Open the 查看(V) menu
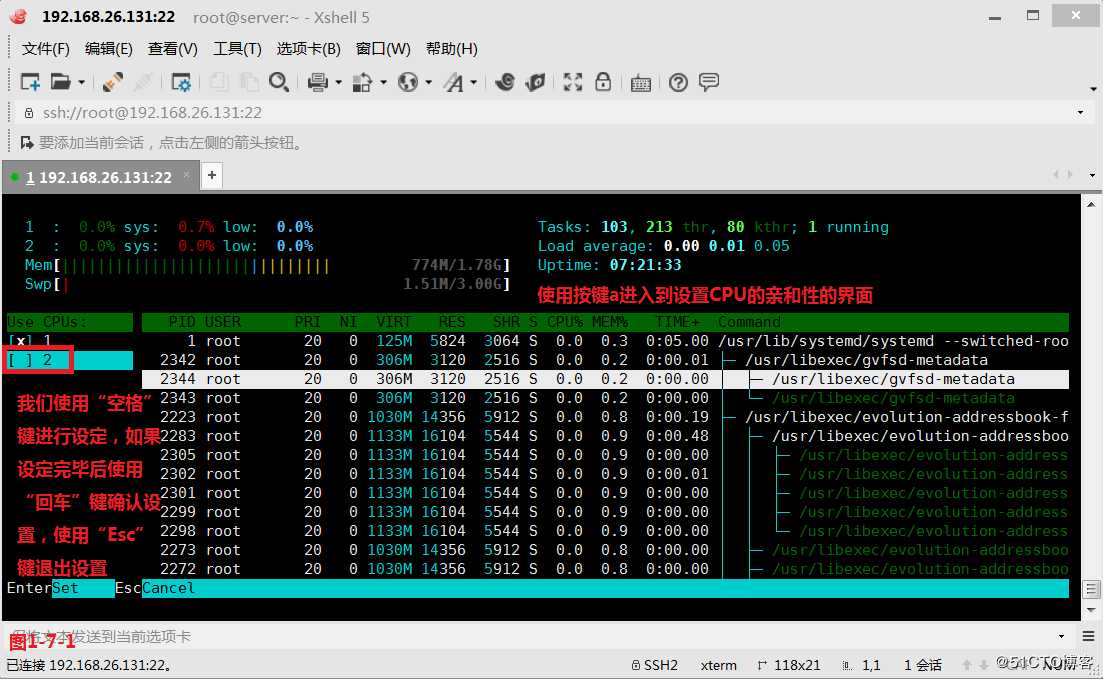1103x679 pixels. (x=172, y=49)
